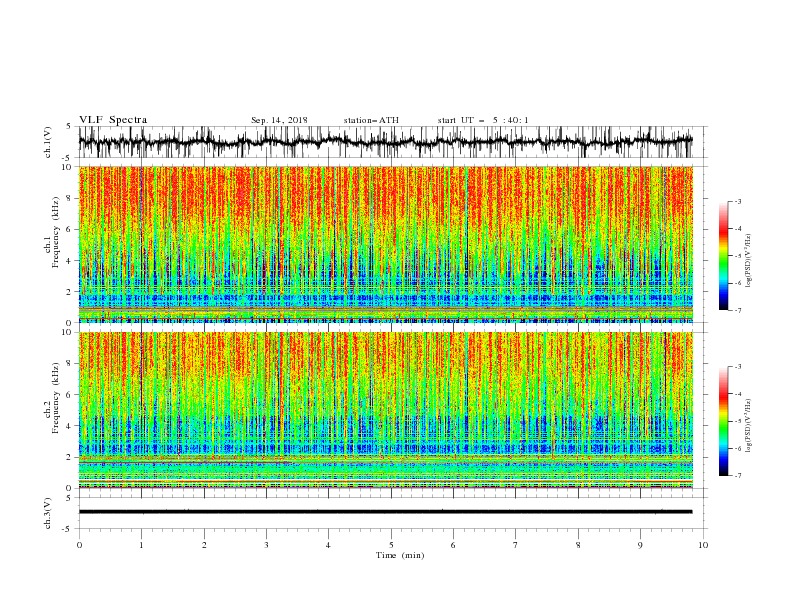Viewport: 792px width, 612px height.
Task: Click the date 'Sep. 14, 2018'
Action: point(279,120)
